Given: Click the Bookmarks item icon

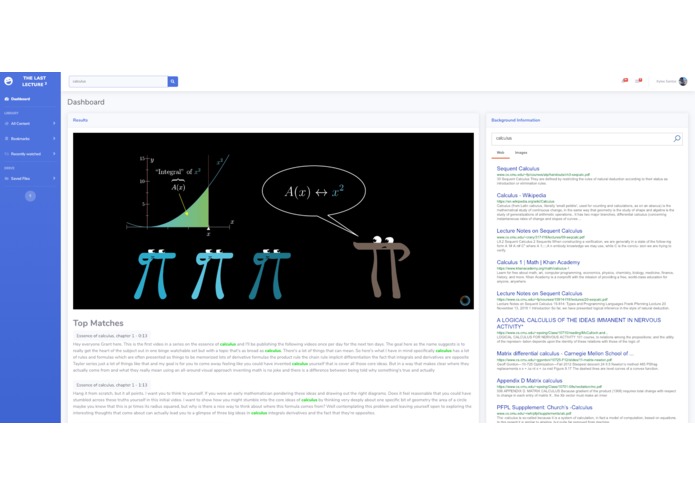Looking at the screenshot, I should point(7,139).
